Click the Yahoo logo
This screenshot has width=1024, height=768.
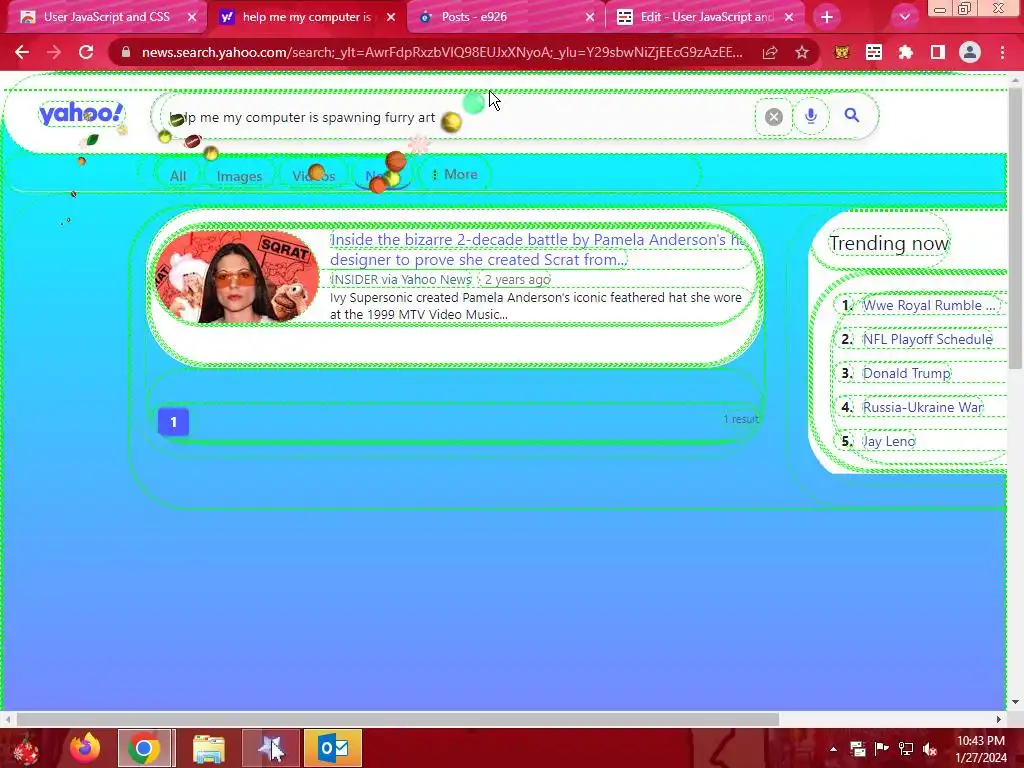click(81, 114)
